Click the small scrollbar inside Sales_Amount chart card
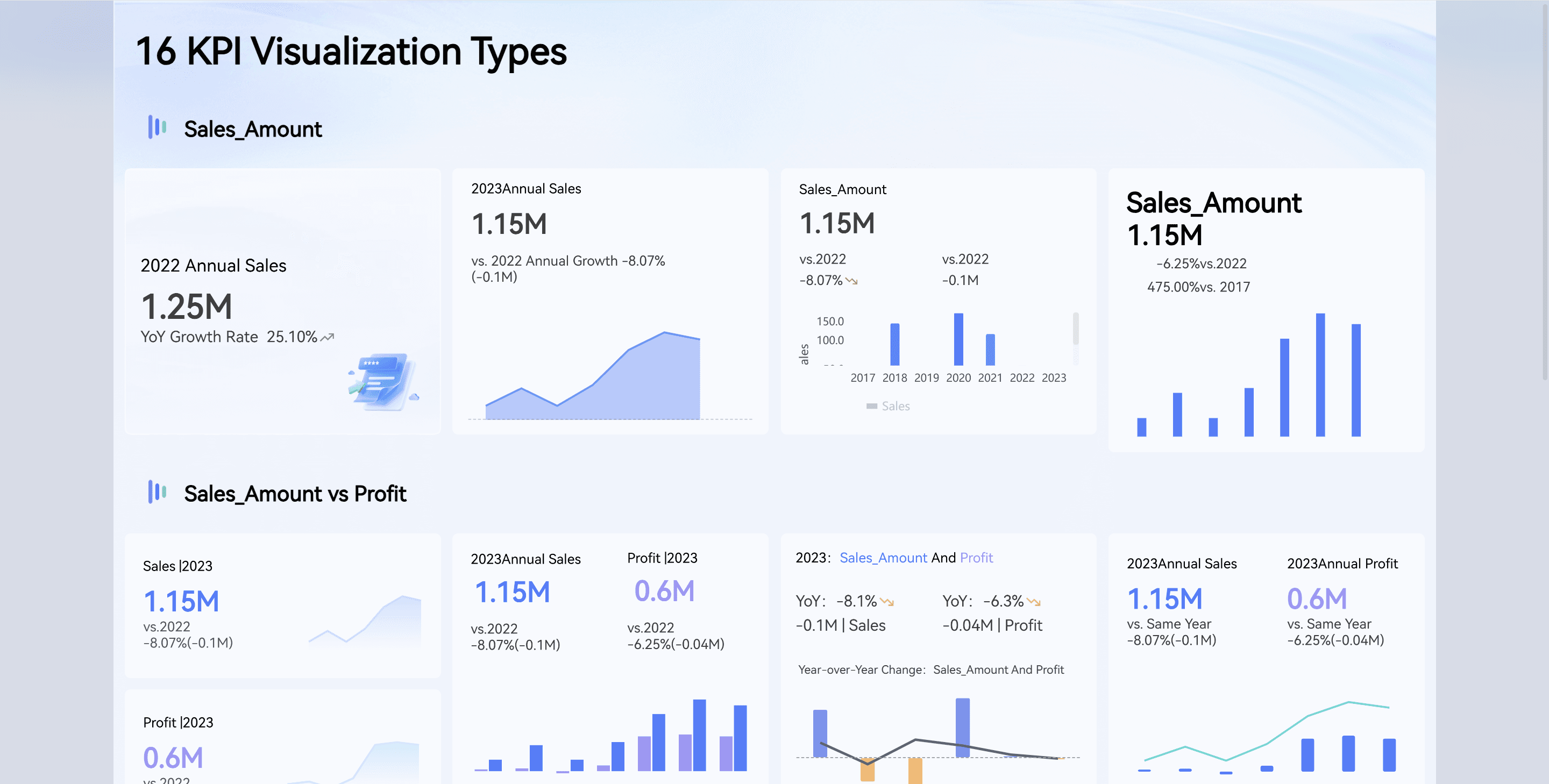The width and height of the screenshot is (1549, 784). (1076, 328)
